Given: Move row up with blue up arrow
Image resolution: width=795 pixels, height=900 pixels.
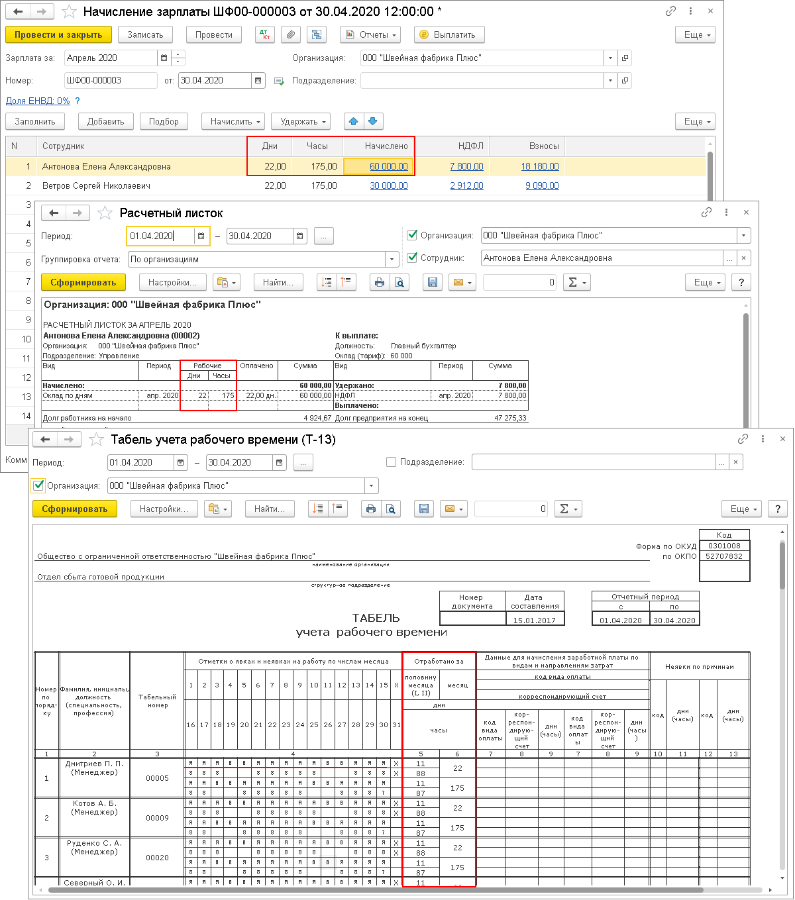Looking at the screenshot, I should tap(354, 121).
